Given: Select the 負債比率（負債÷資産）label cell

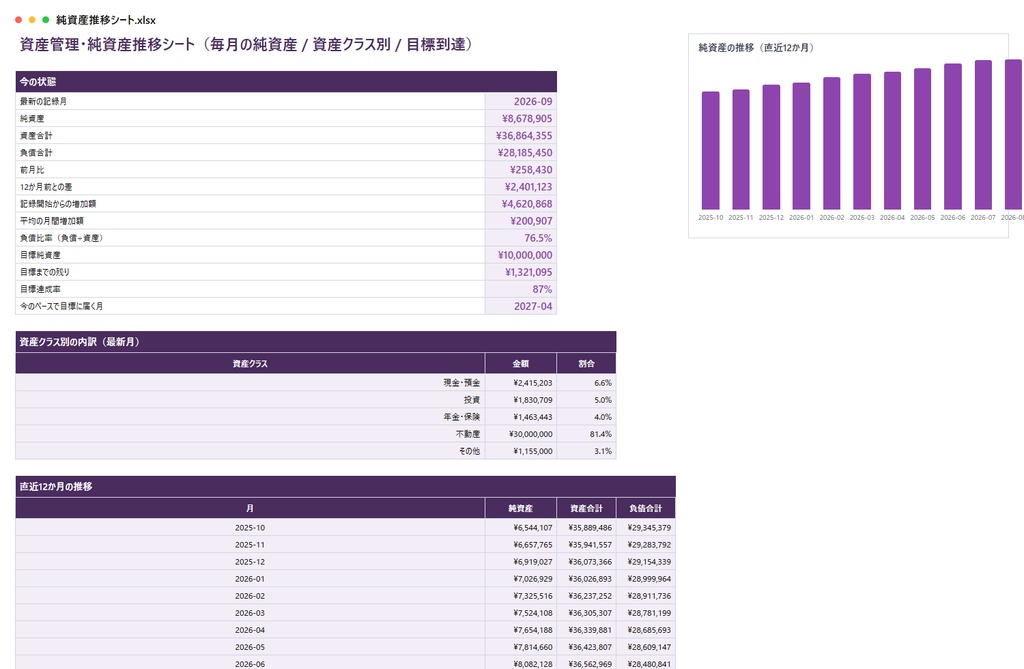Looking at the screenshot, I should tap(250, 238).
